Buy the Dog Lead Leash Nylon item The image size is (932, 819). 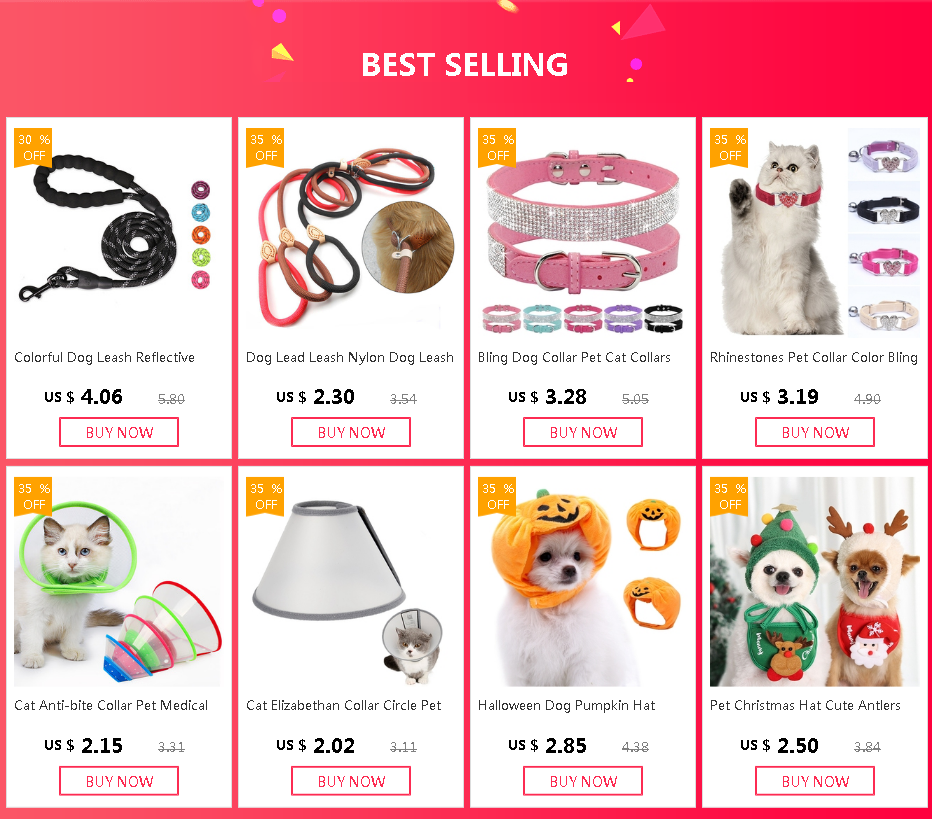[351, 432]
